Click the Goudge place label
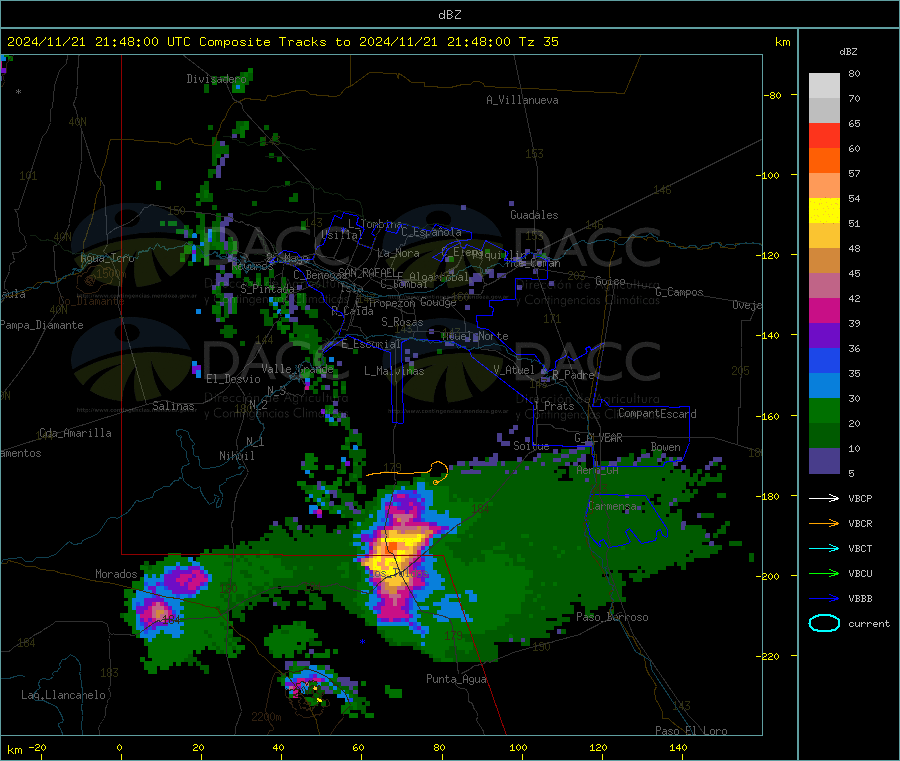Image resolution: width=900 pixels, height=761 pixels. coord(438,302)
